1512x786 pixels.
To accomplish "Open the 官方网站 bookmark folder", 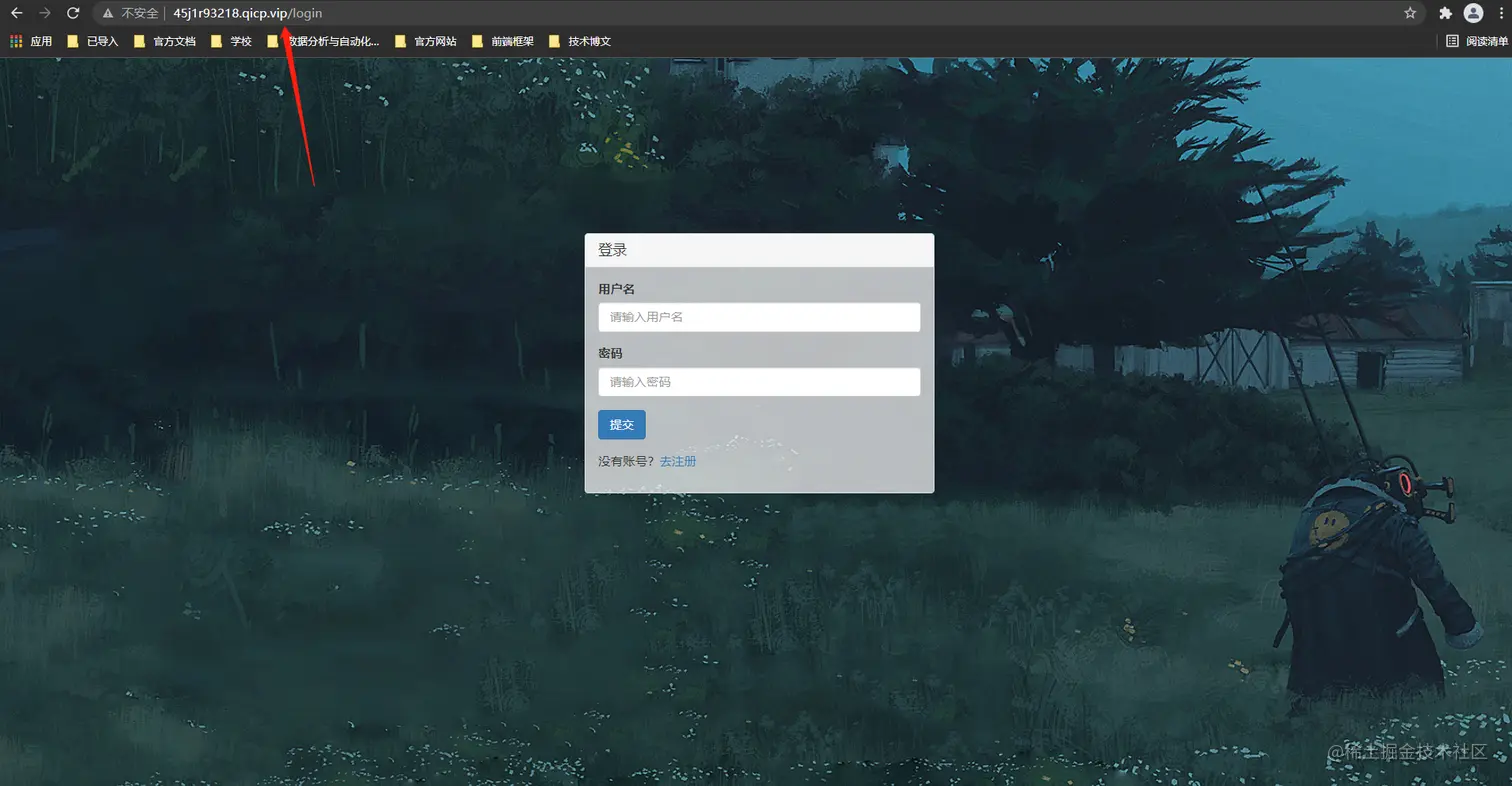I will [426, 41].
